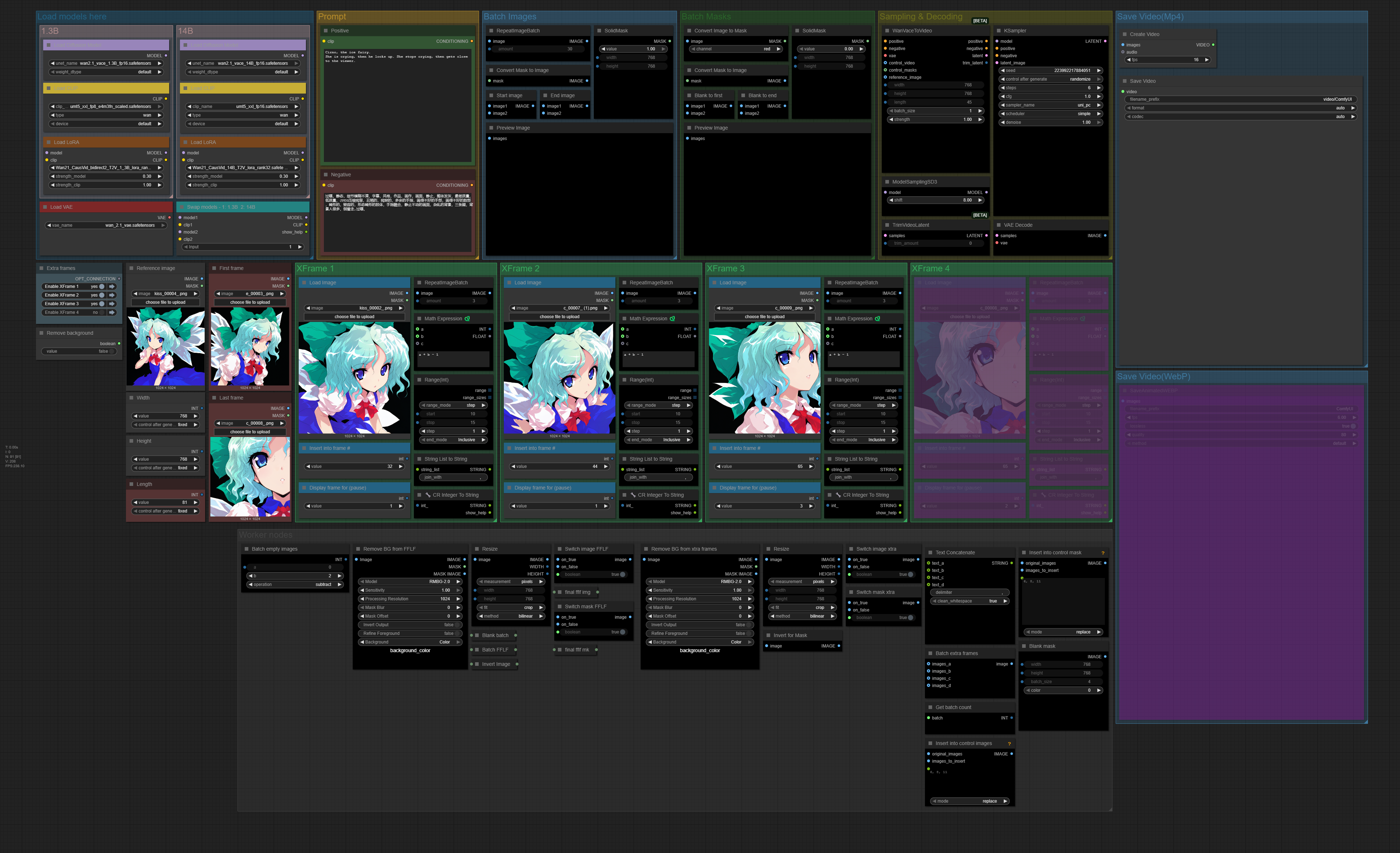Click the XFrame 1 group title
Image resolution: width=1400 pixels, height=853 pixels.
click(315, 269)
